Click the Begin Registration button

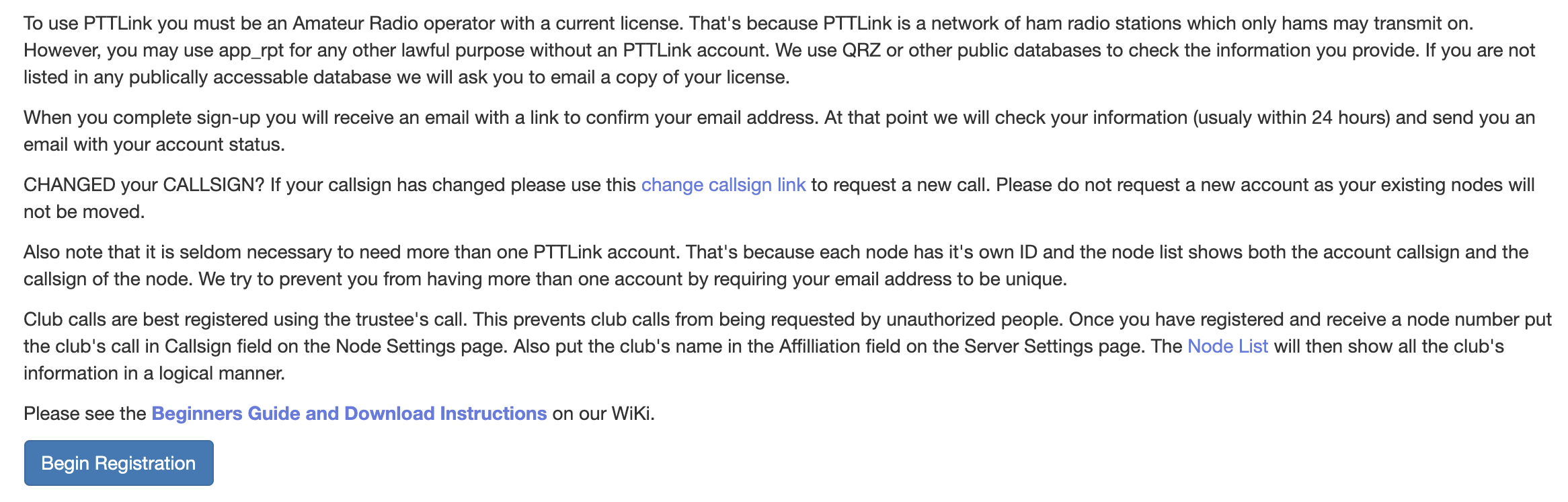coord(119,463)
